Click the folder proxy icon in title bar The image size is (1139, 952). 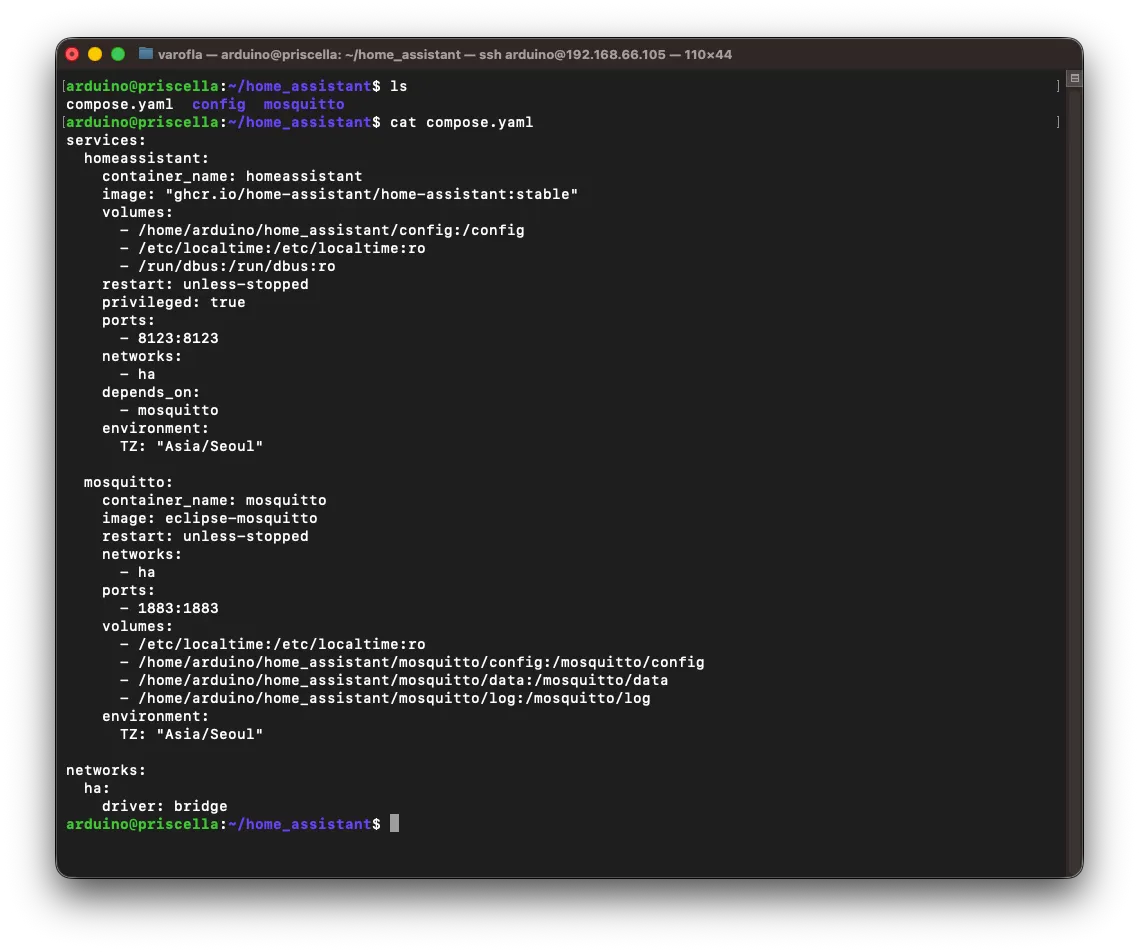pyautogui.click(x=146, y=54)
